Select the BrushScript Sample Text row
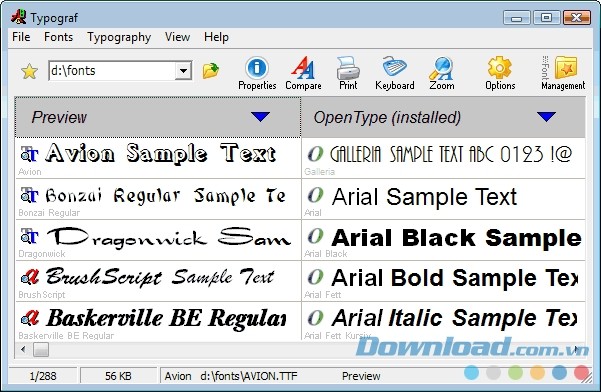601x392 pixels. click(158, 281)
